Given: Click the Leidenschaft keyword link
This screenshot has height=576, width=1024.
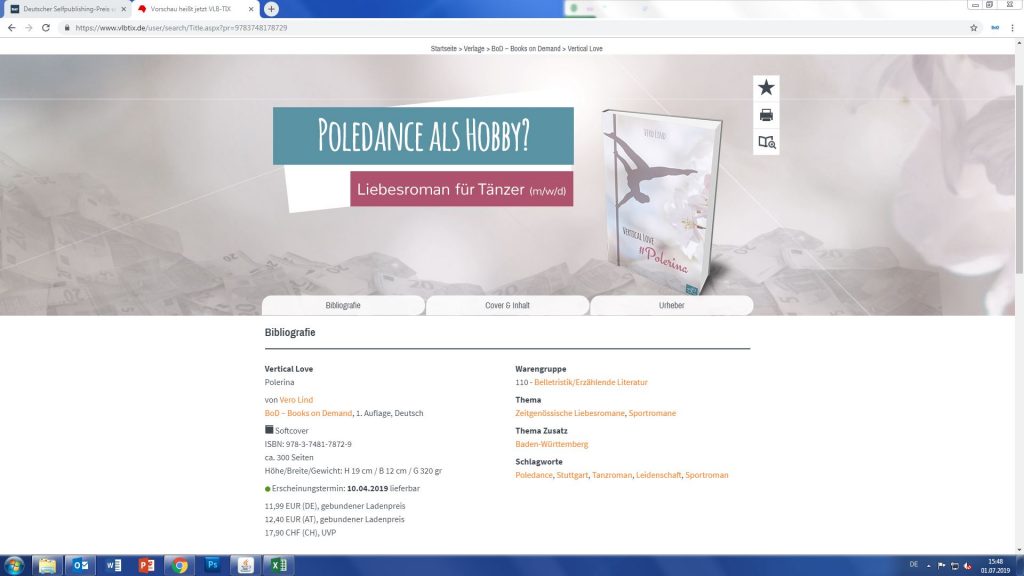Looking at the screenshot, I should 658,475.
